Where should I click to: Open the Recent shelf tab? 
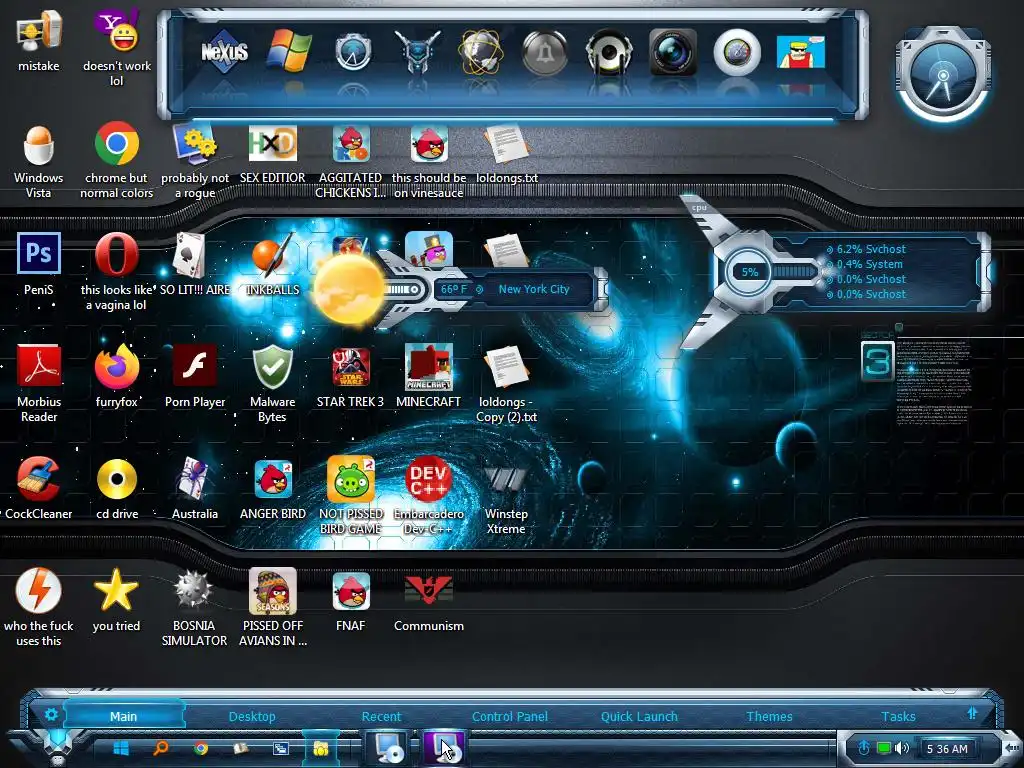pyautogui.click(x=381, y=716)
